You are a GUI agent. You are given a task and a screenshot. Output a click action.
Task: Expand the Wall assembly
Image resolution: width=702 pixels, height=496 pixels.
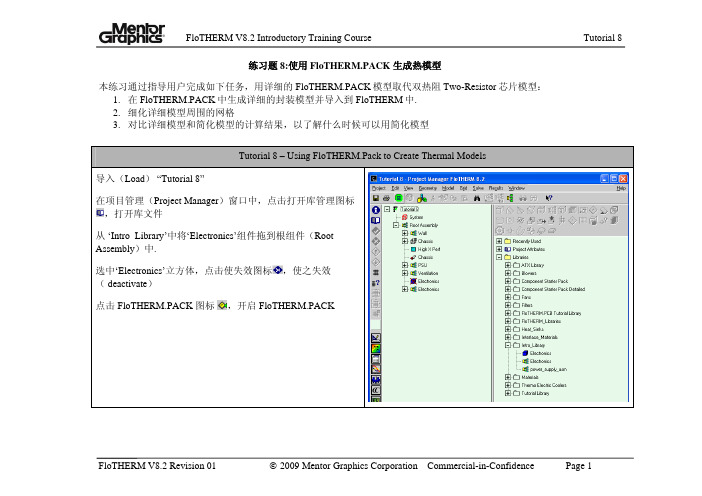(x=405, y=233)
